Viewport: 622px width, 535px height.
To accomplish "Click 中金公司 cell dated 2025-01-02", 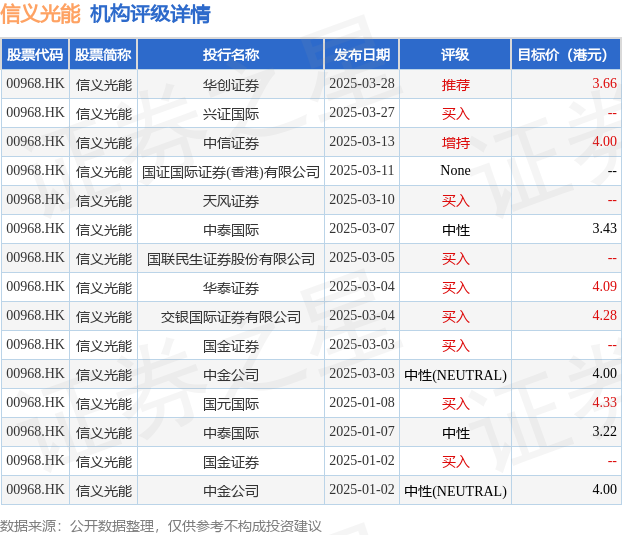I will pyautogui.click(x=231, y=490).
